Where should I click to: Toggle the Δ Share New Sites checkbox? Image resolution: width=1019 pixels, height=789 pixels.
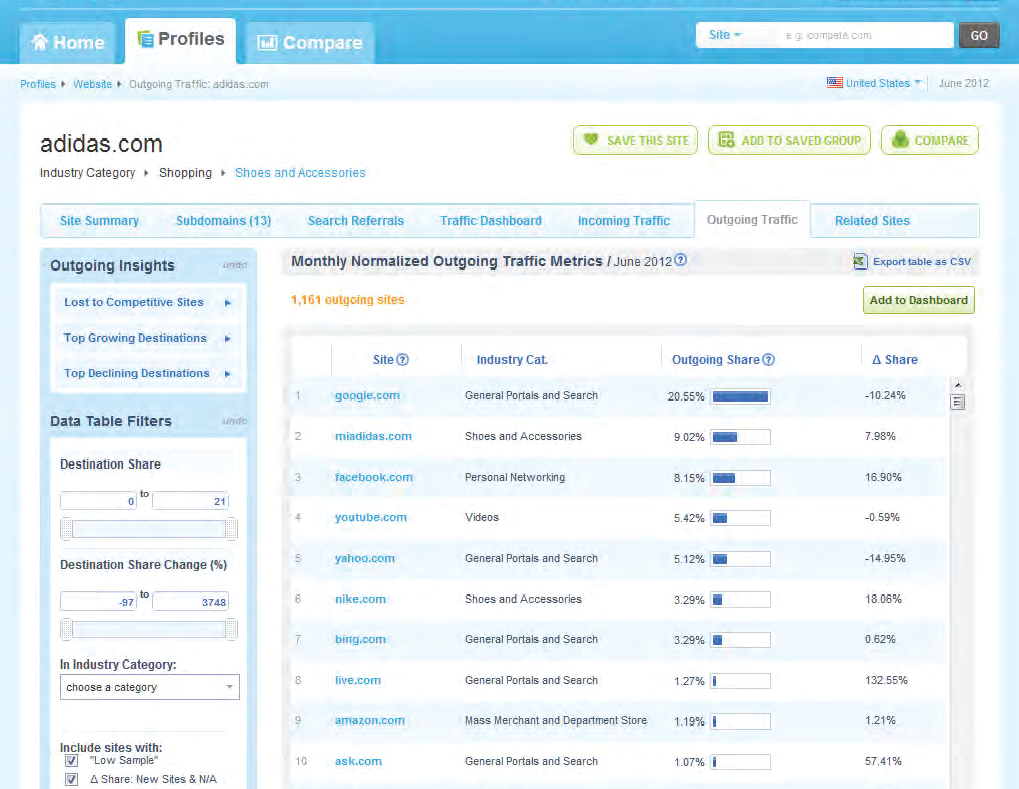71,779
